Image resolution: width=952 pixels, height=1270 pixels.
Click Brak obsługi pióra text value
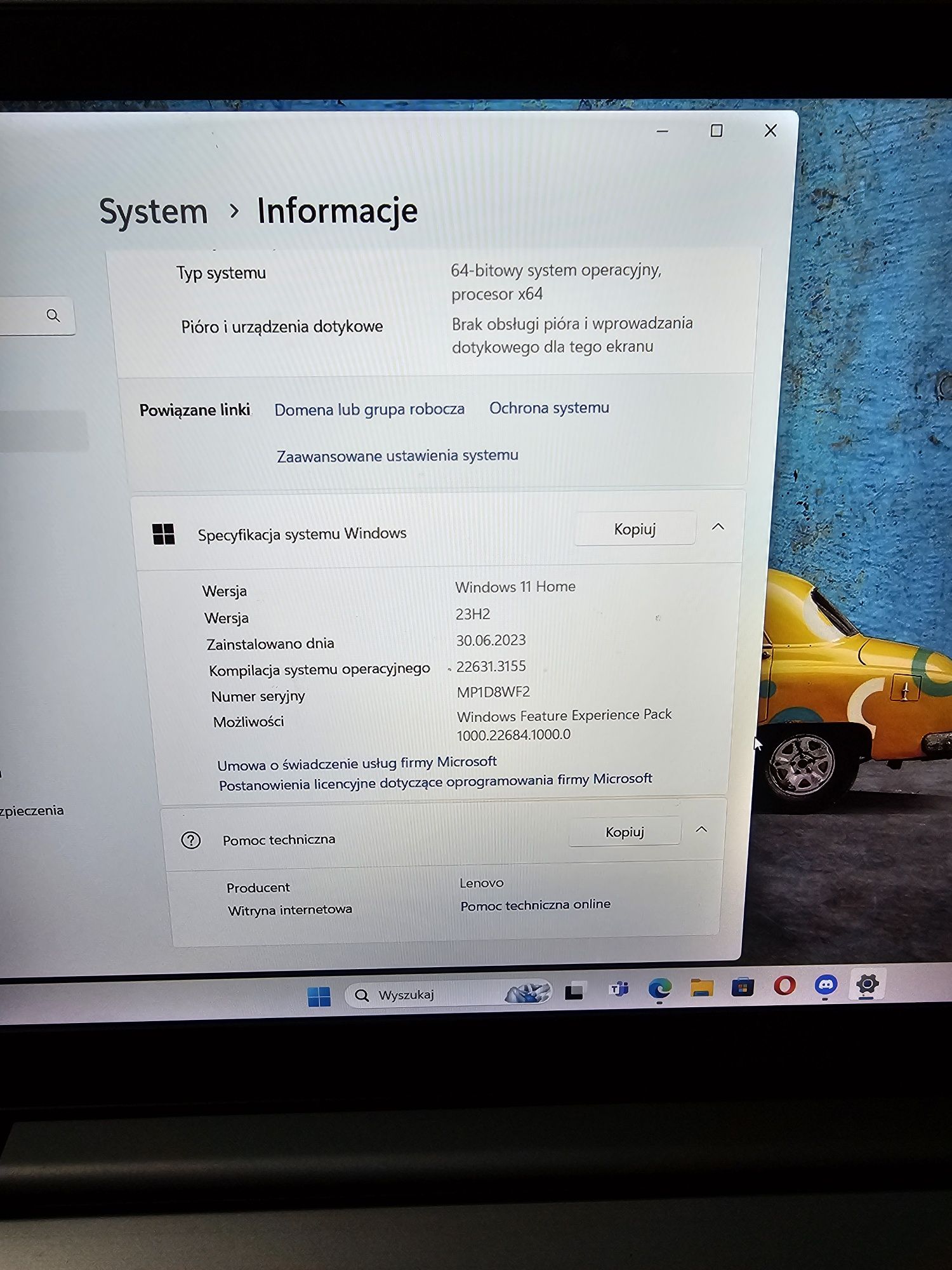[x=572, y=335]
